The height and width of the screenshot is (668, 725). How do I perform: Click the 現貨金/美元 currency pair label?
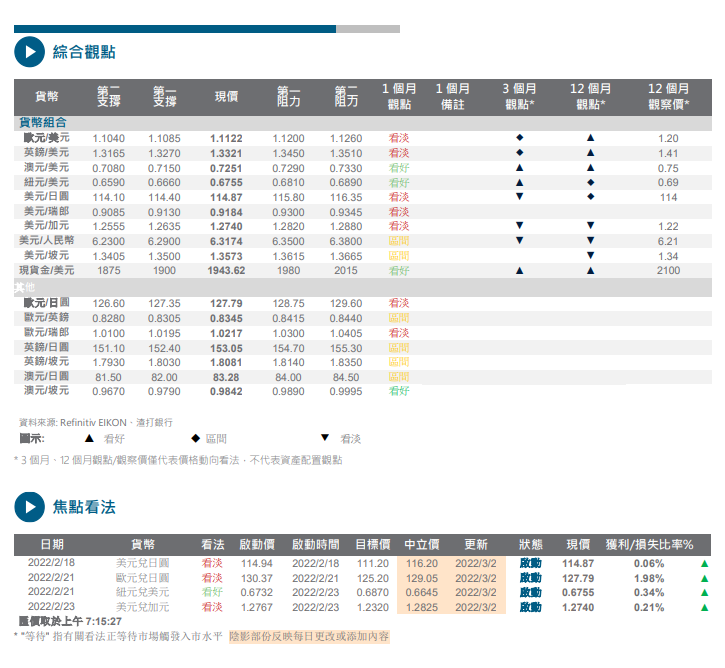[47, 270]
